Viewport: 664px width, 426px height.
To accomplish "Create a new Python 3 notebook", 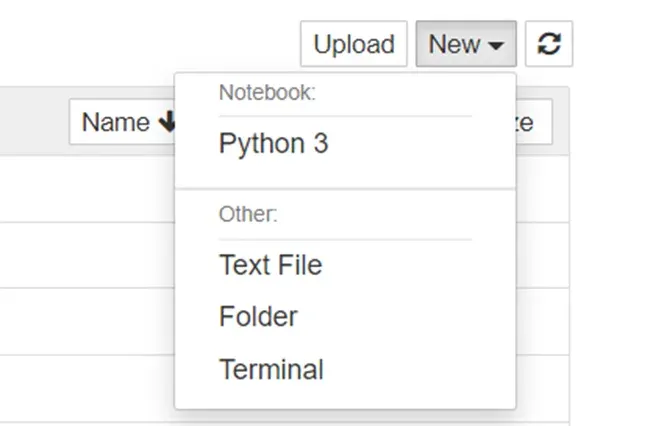I will click(x=273, y=144).
